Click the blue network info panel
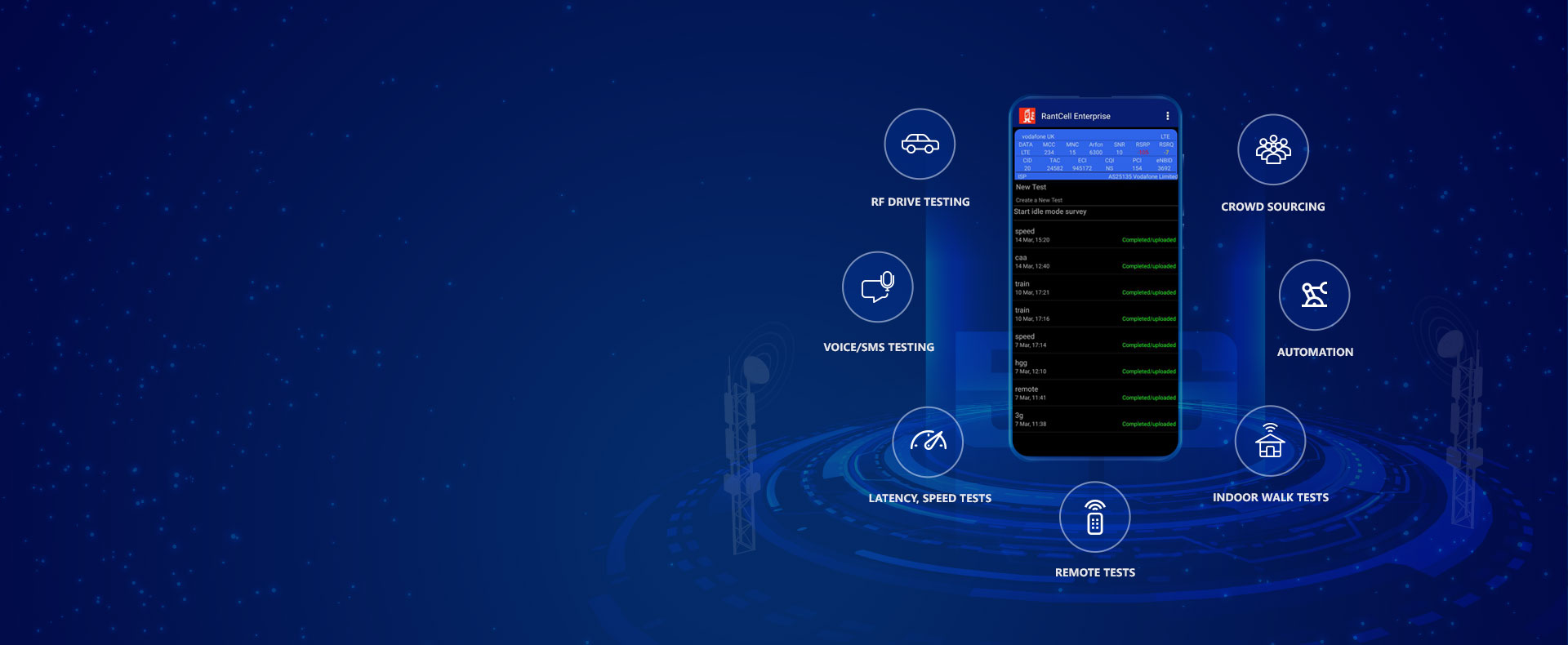 tap(1095, 155)
